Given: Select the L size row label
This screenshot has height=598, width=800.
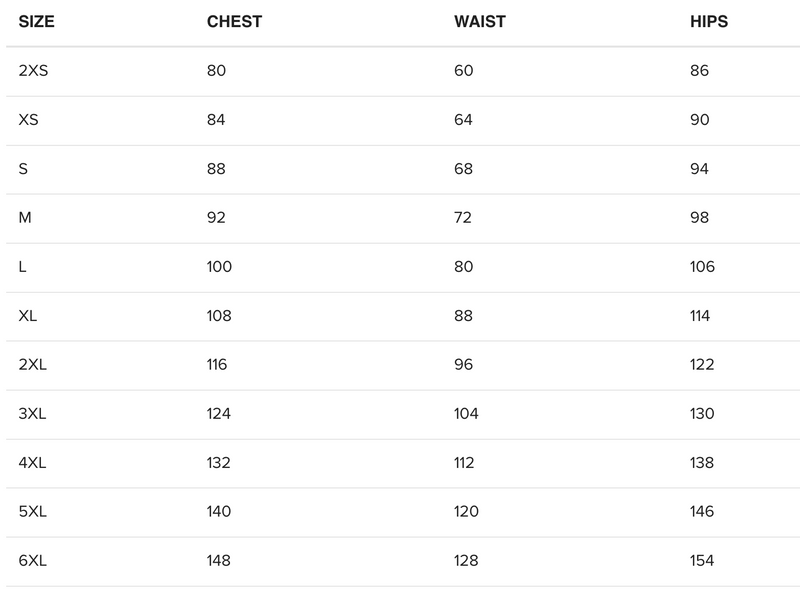Looking at the screenshot, I should [x=23, y=267].
